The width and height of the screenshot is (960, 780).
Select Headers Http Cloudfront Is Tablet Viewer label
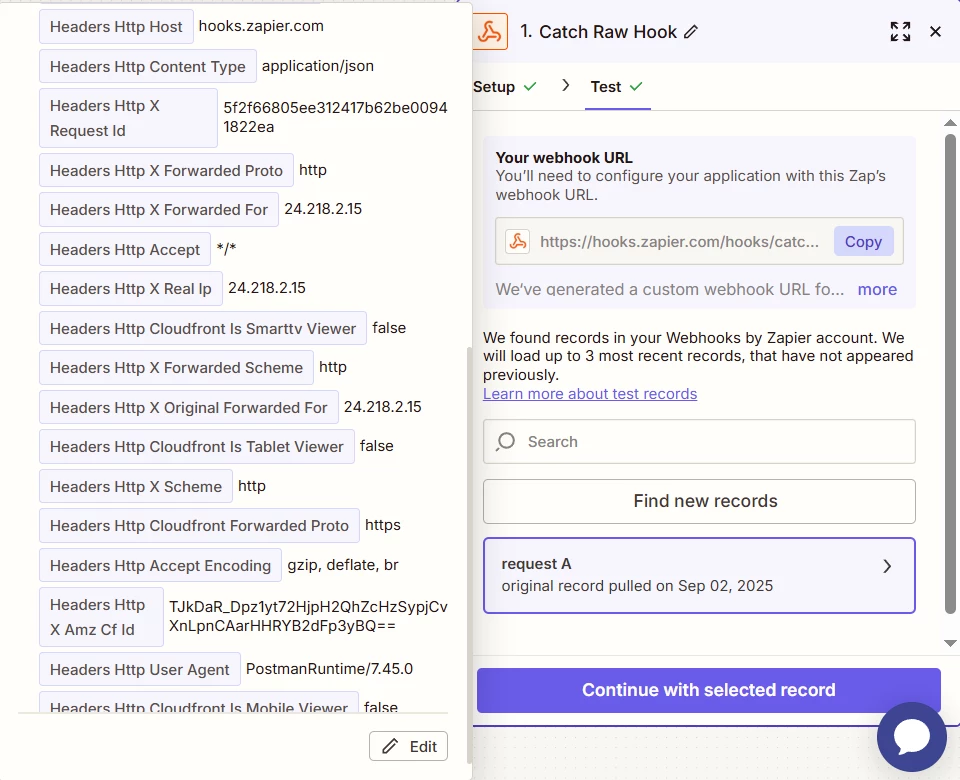click(197, 446)
